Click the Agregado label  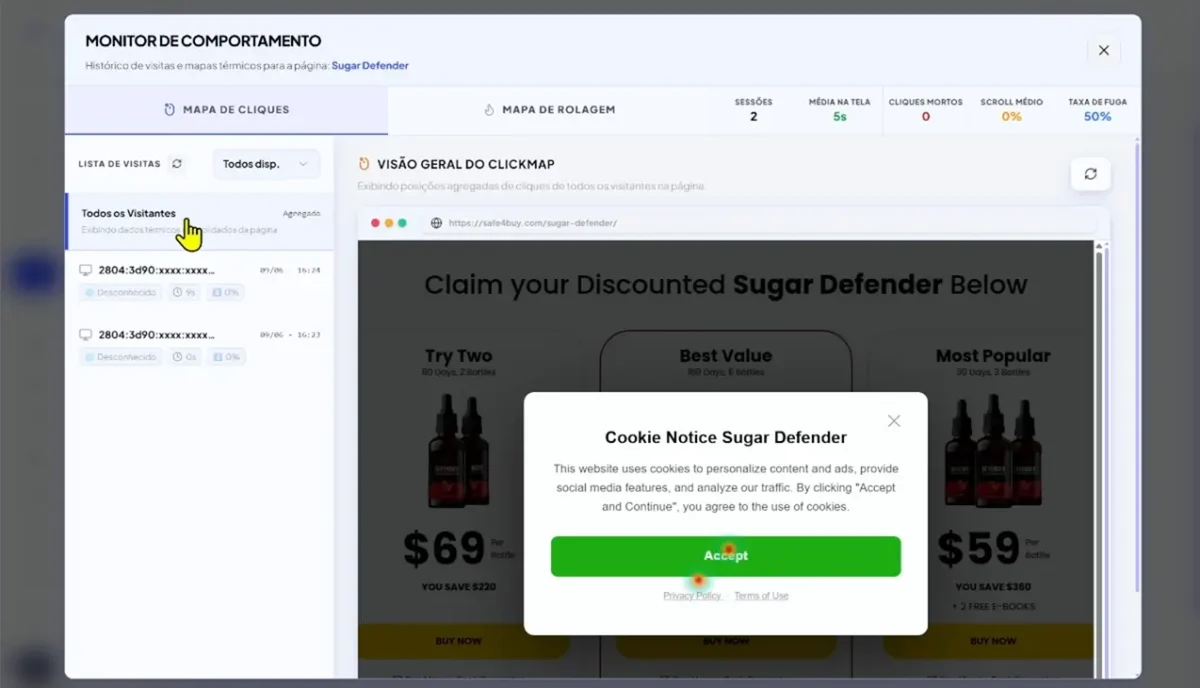coord(301,214)
